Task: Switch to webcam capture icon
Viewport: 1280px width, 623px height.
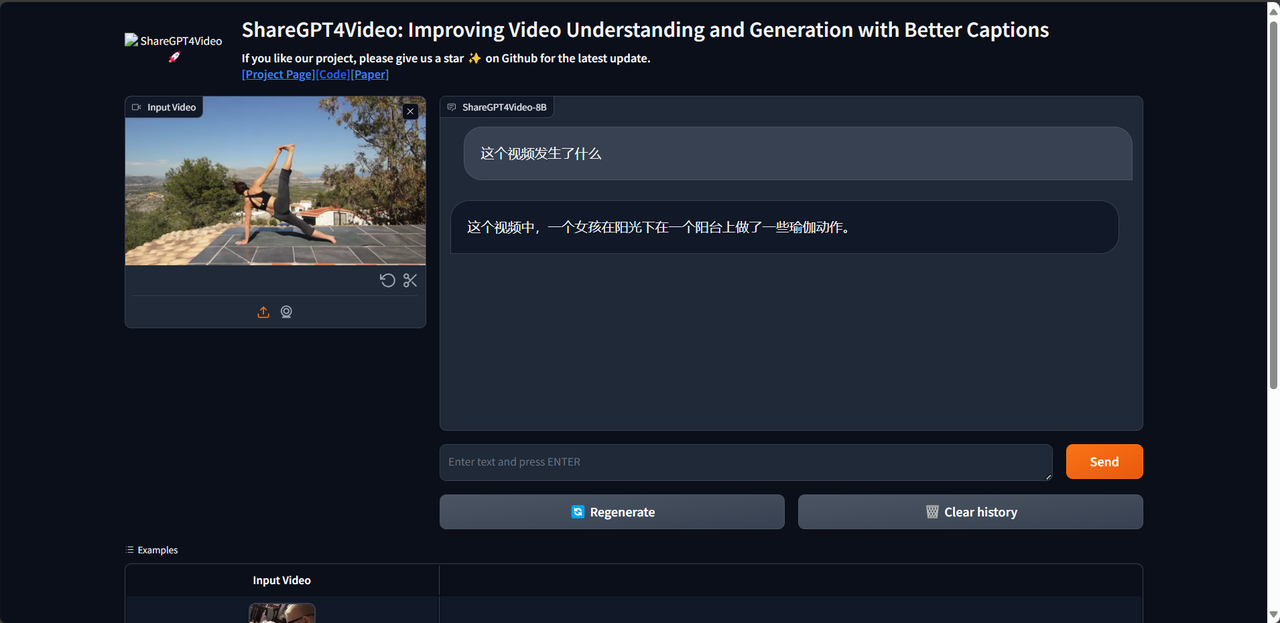Action: [286, 312]
